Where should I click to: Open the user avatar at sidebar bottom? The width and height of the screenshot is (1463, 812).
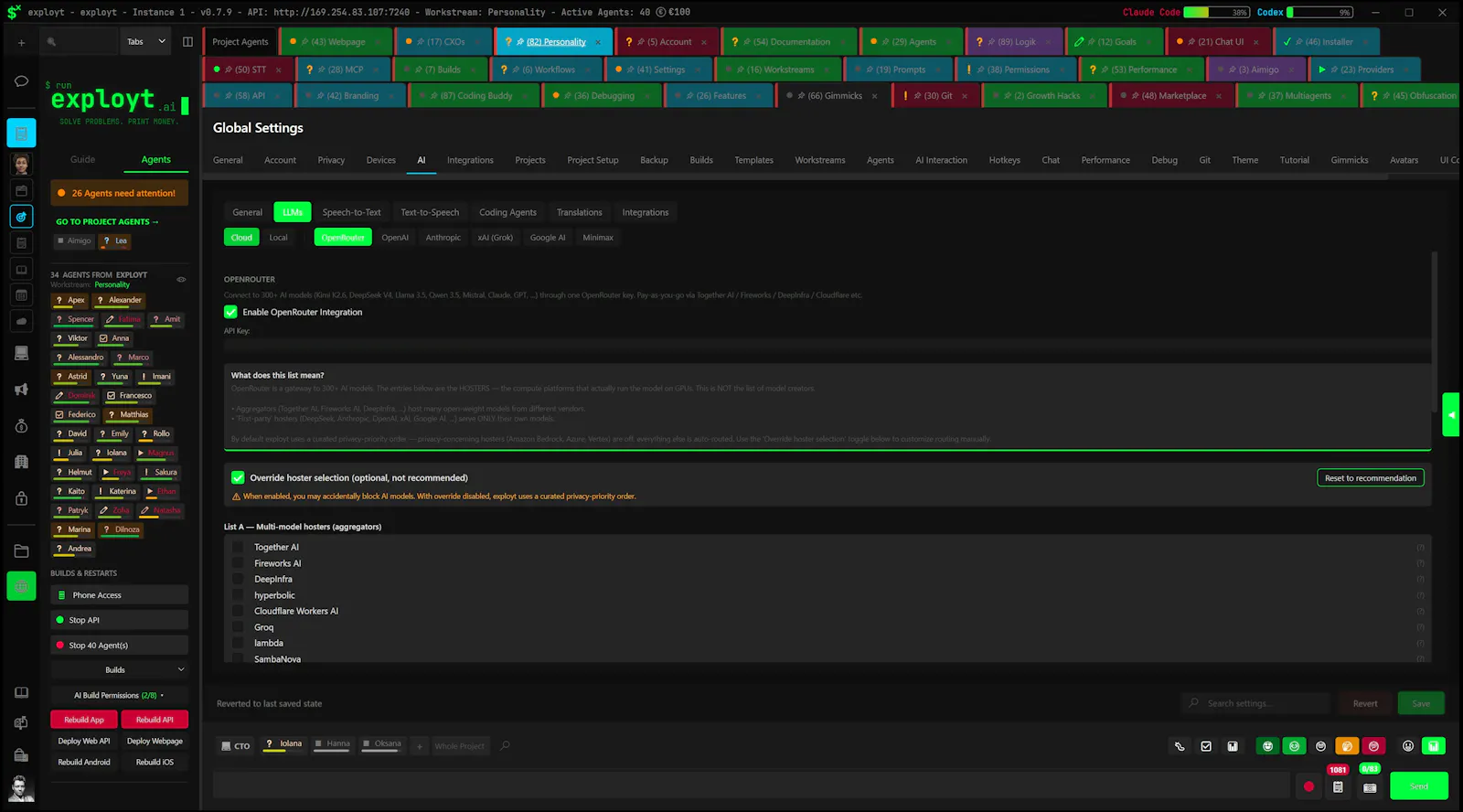[21, 787]
